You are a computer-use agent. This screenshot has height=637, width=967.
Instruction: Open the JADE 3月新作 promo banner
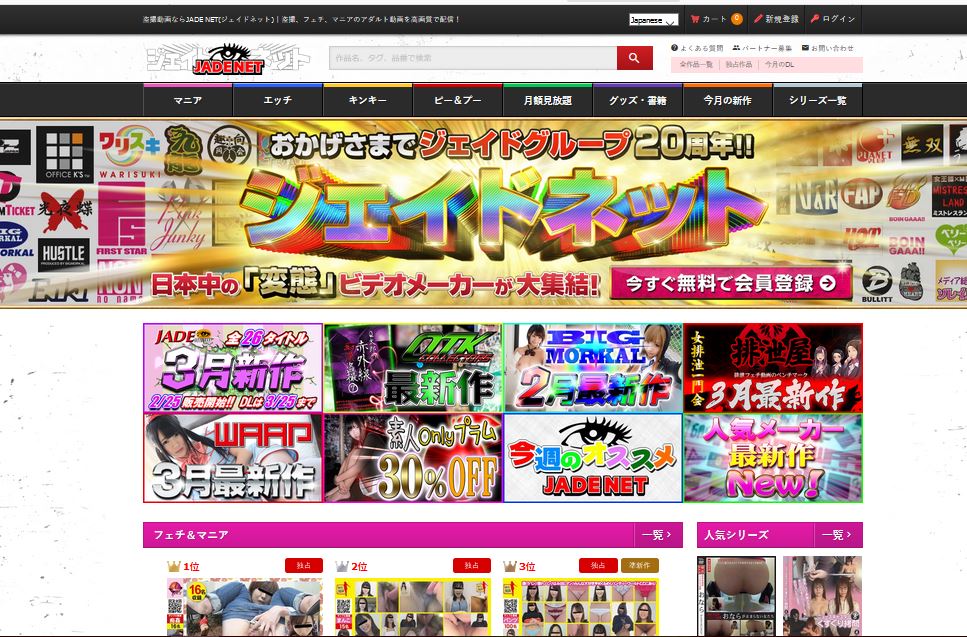(233, 368)
